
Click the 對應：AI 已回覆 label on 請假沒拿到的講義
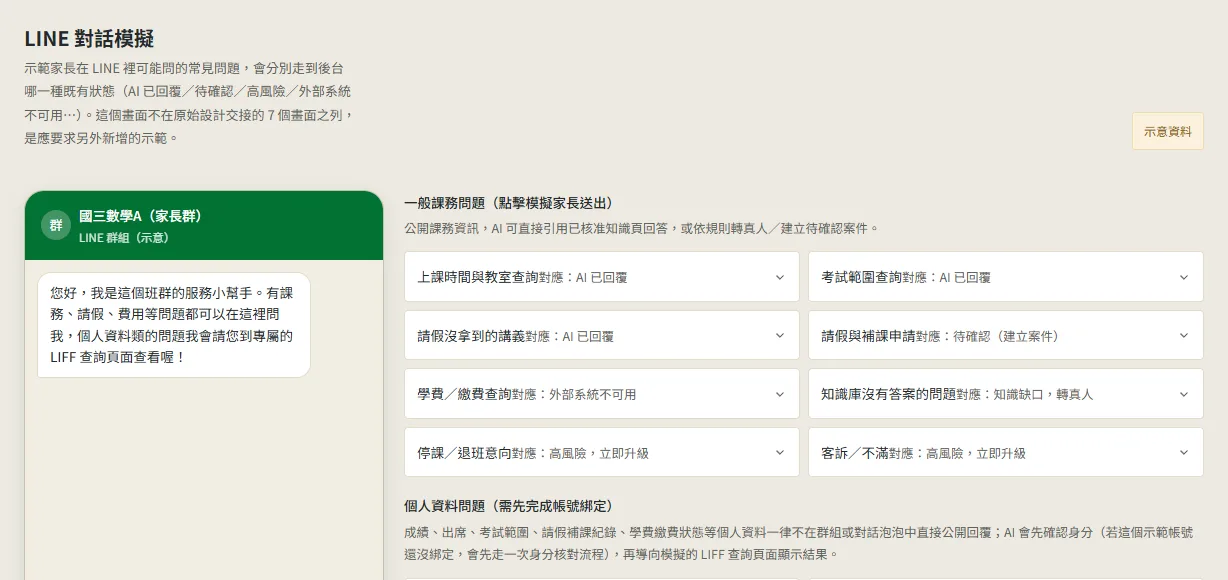(x=570, y=337)
